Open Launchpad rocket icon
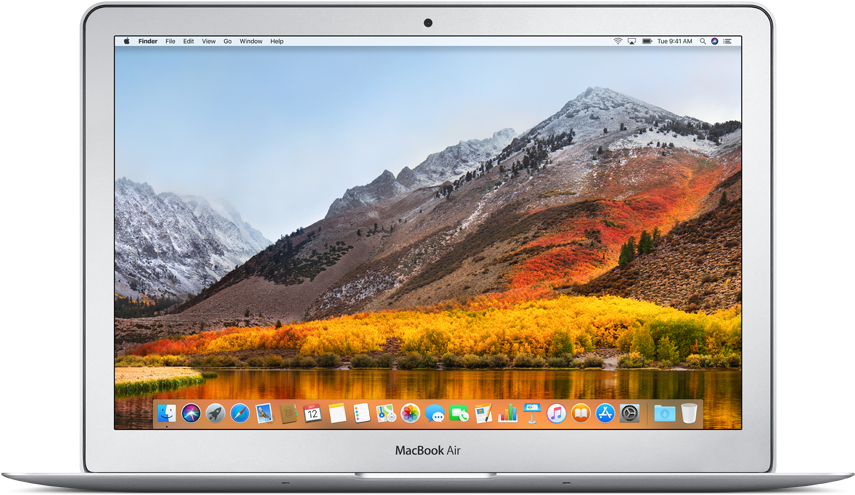The height and width of the screenshot is (495, 855). pos(215,413)
